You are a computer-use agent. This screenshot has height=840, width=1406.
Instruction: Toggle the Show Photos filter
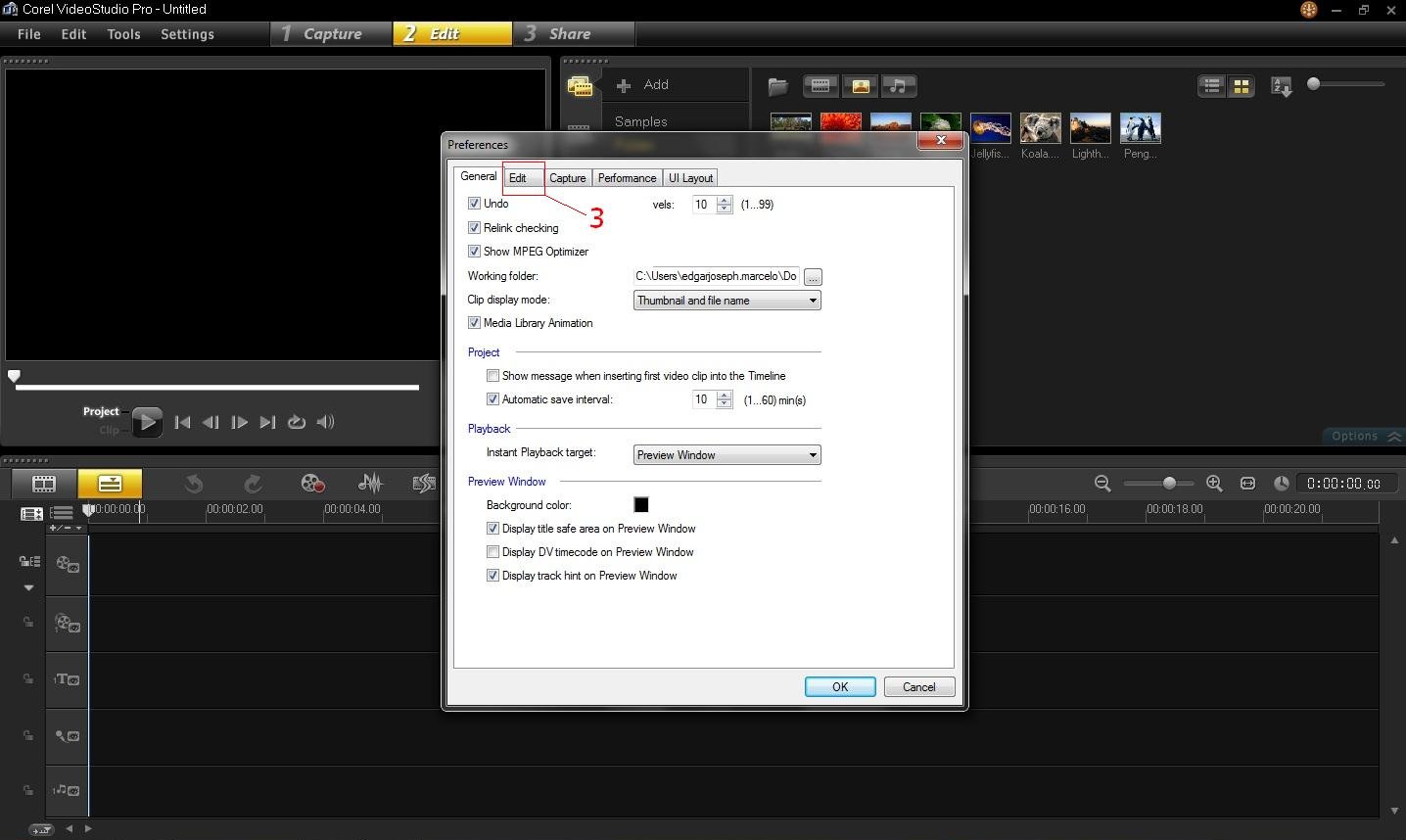861,86
